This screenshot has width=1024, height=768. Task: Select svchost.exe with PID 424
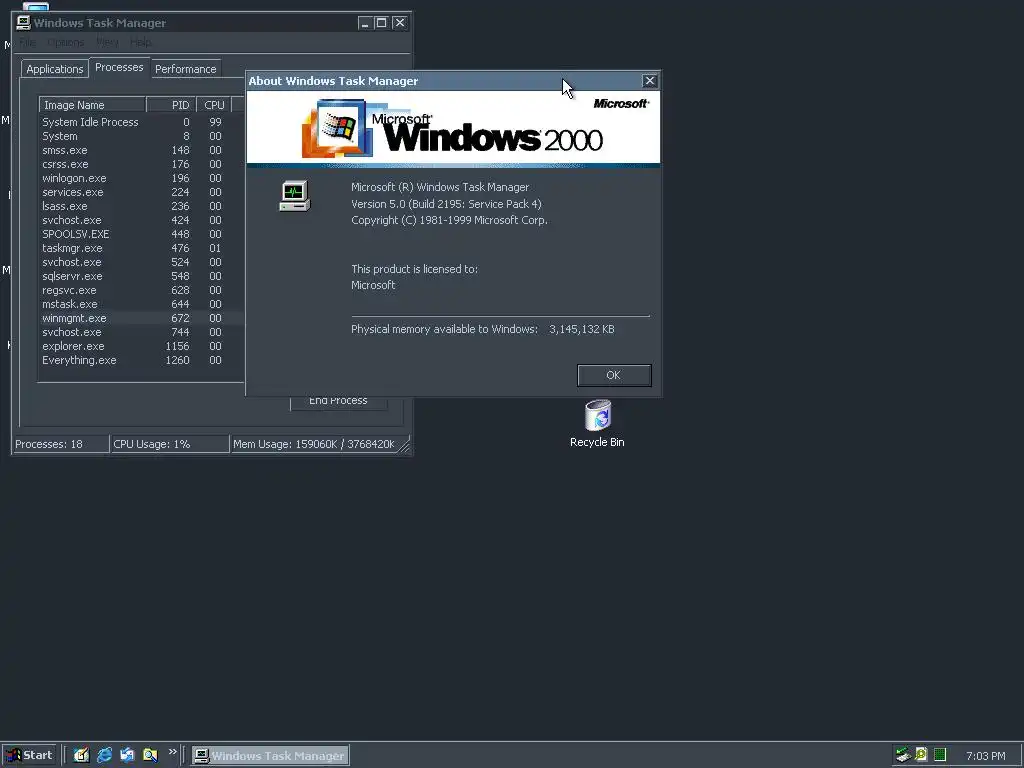[141, 220]
